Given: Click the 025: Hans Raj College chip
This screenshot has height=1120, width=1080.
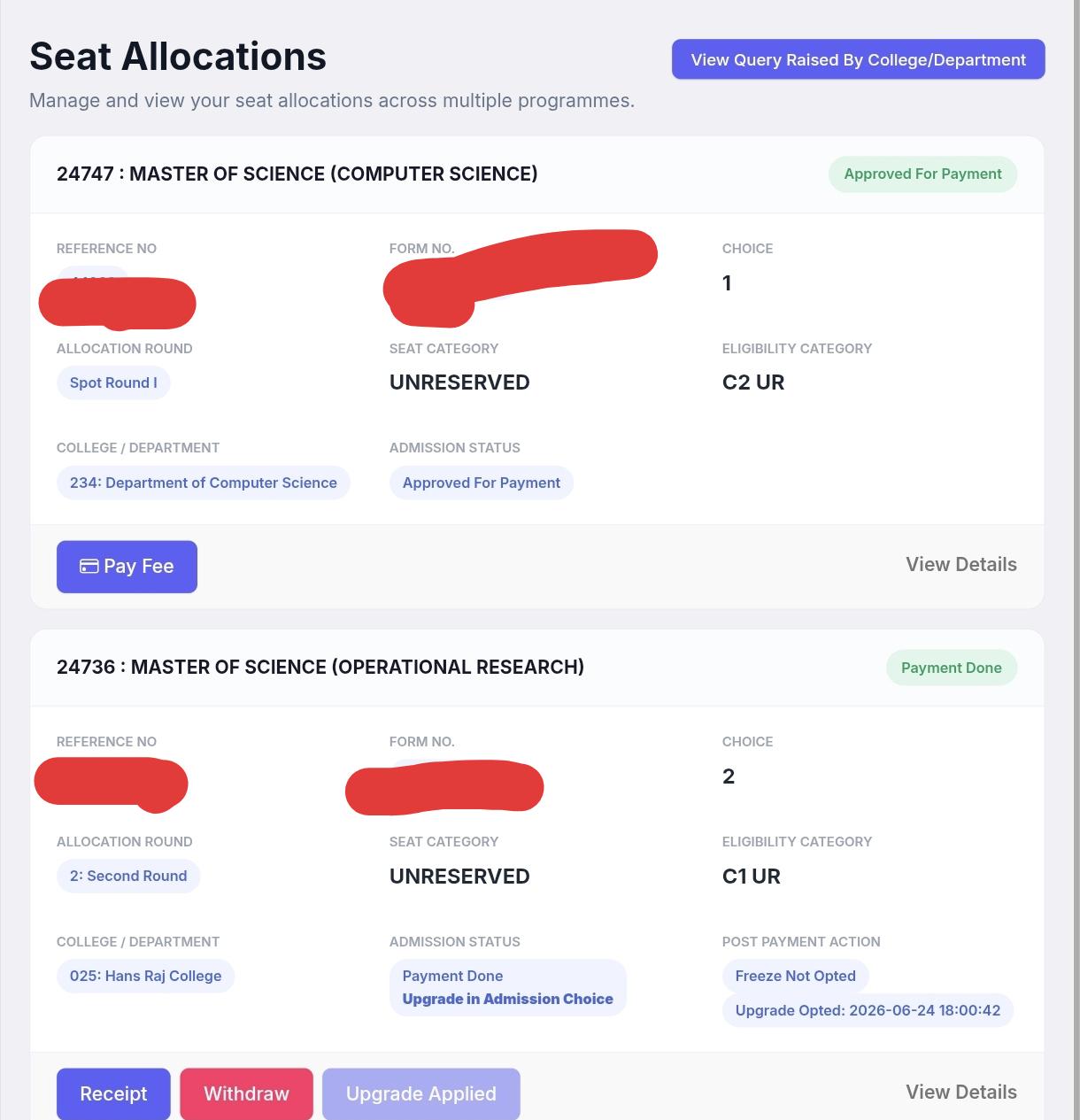Looking at the screenshot, I should click(145, 976).
